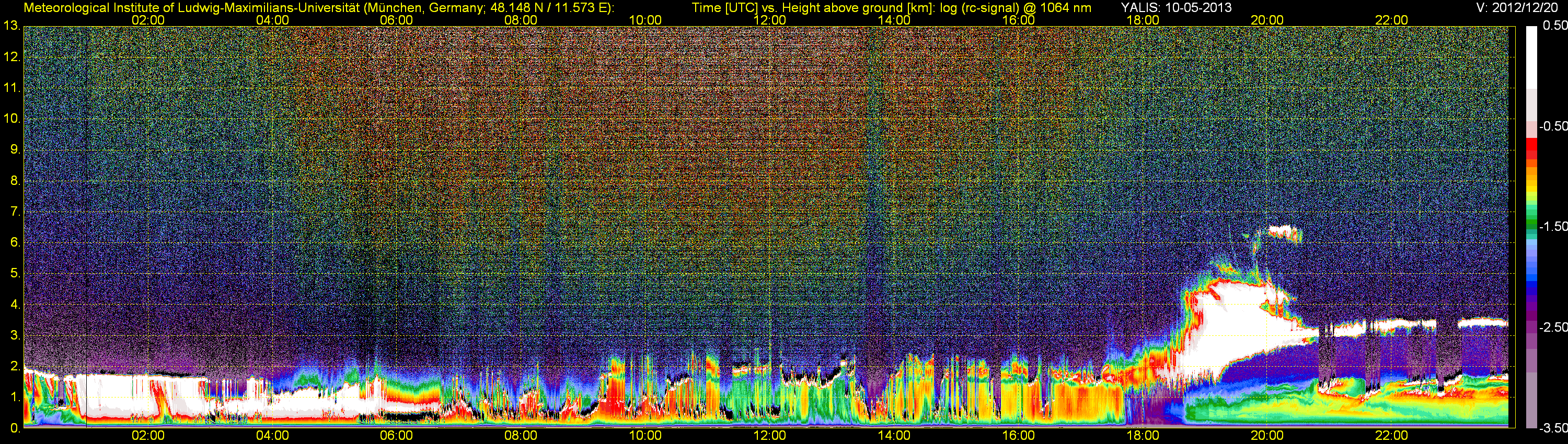Click the '6.' height axis label
Screen dimensions: 1568x444
15,242
